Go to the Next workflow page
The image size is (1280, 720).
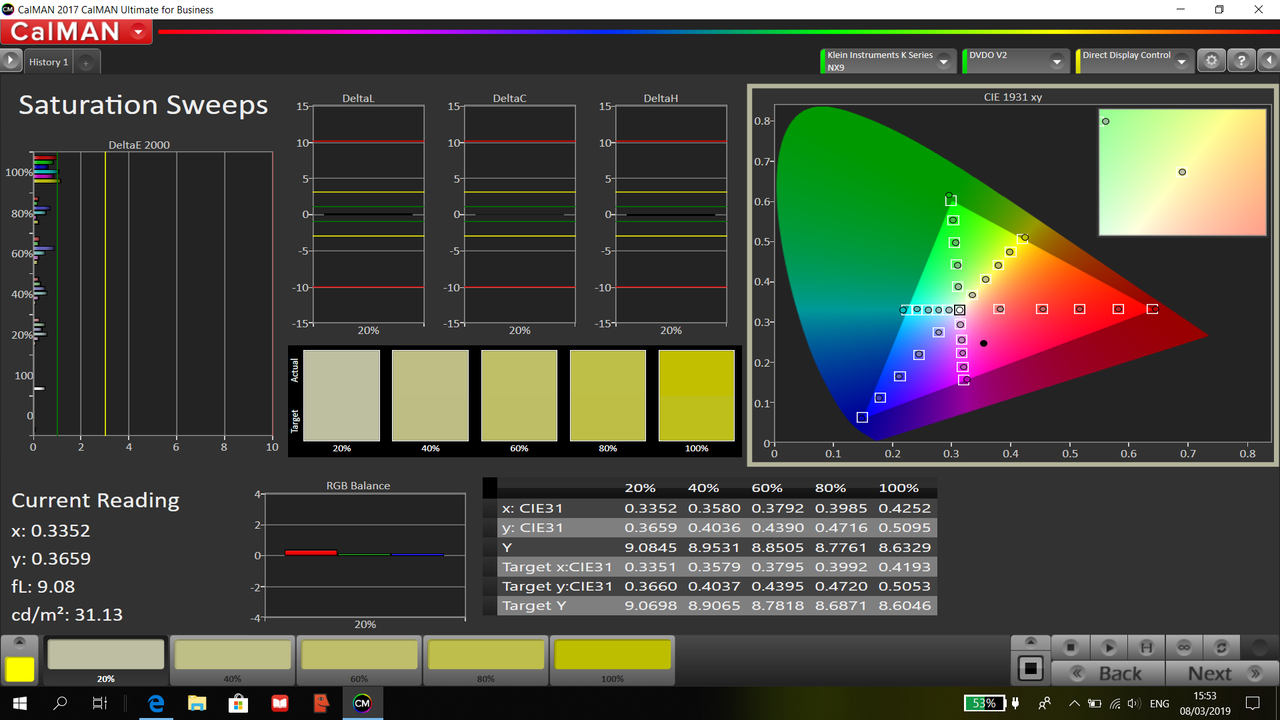[1221, 674]
